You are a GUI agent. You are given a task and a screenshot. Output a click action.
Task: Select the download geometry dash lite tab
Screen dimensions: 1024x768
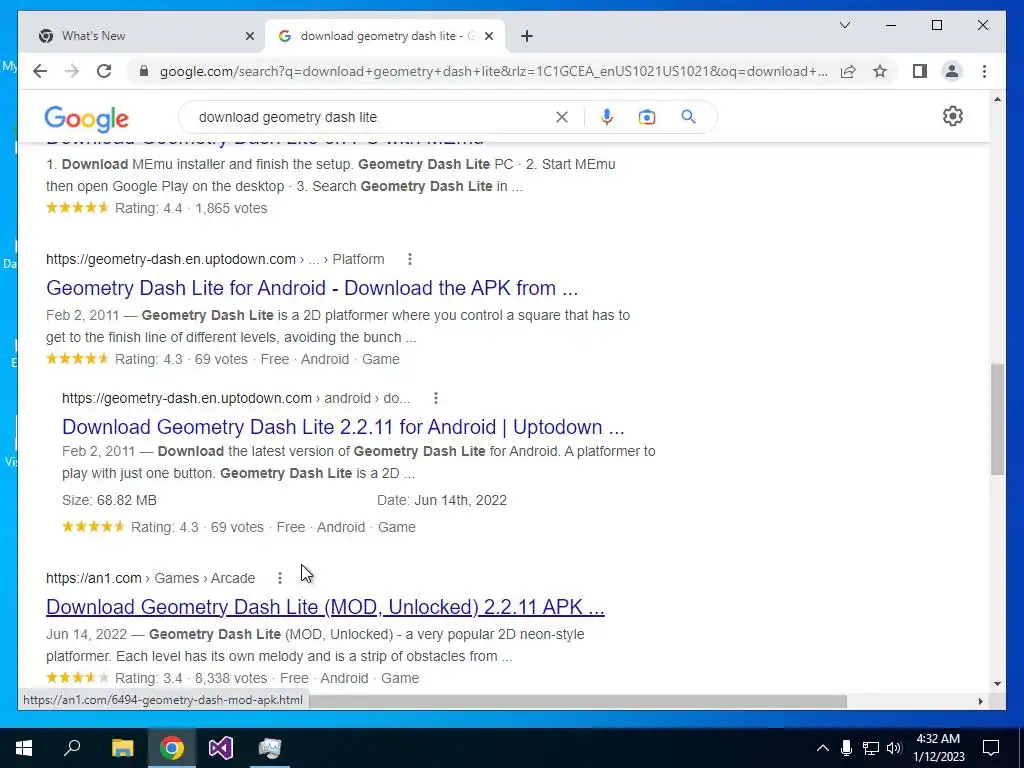coord(385,36)
